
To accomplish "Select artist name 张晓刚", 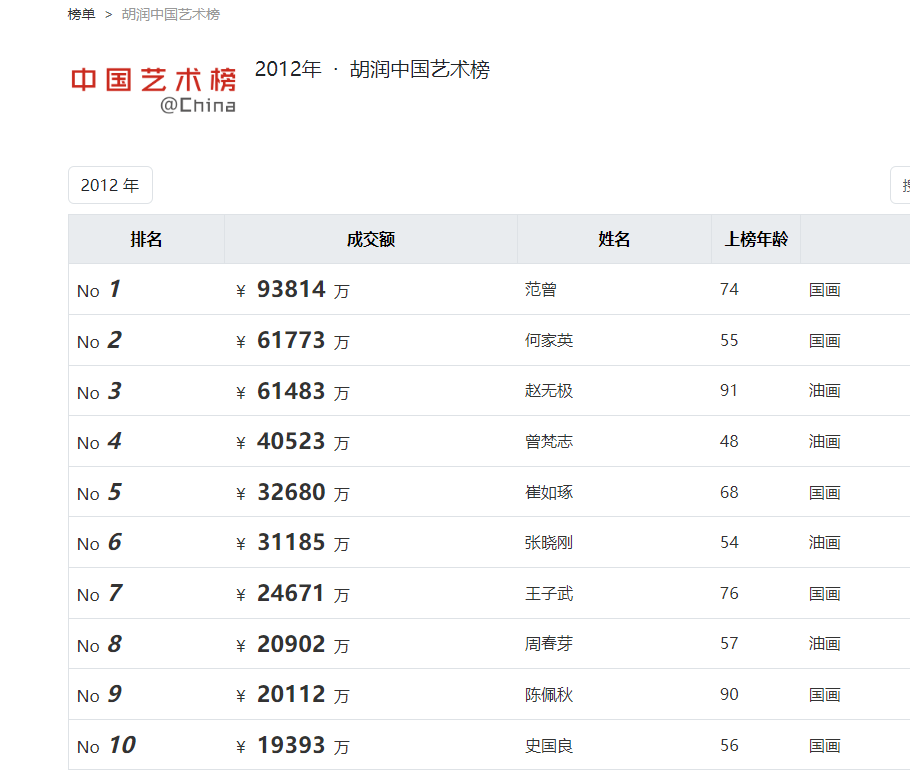I will coord(549,543).
